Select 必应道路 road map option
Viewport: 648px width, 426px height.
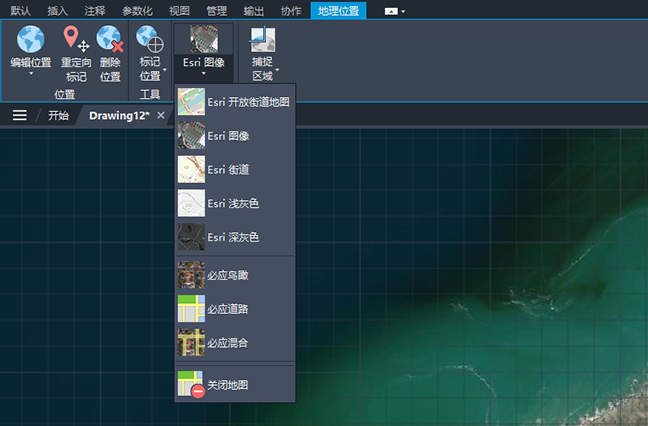click(x=235, y=309)
